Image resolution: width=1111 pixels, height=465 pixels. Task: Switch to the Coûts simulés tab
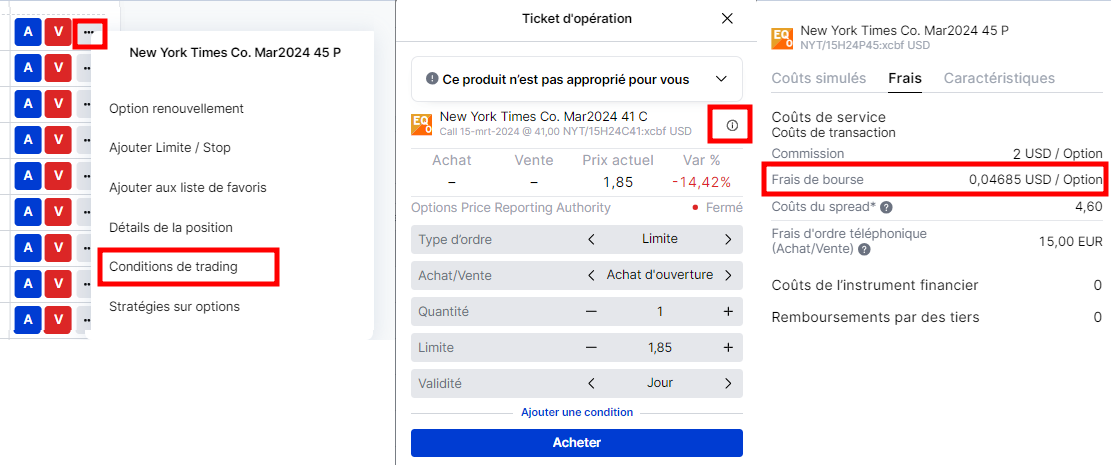(x=818, y=78)
